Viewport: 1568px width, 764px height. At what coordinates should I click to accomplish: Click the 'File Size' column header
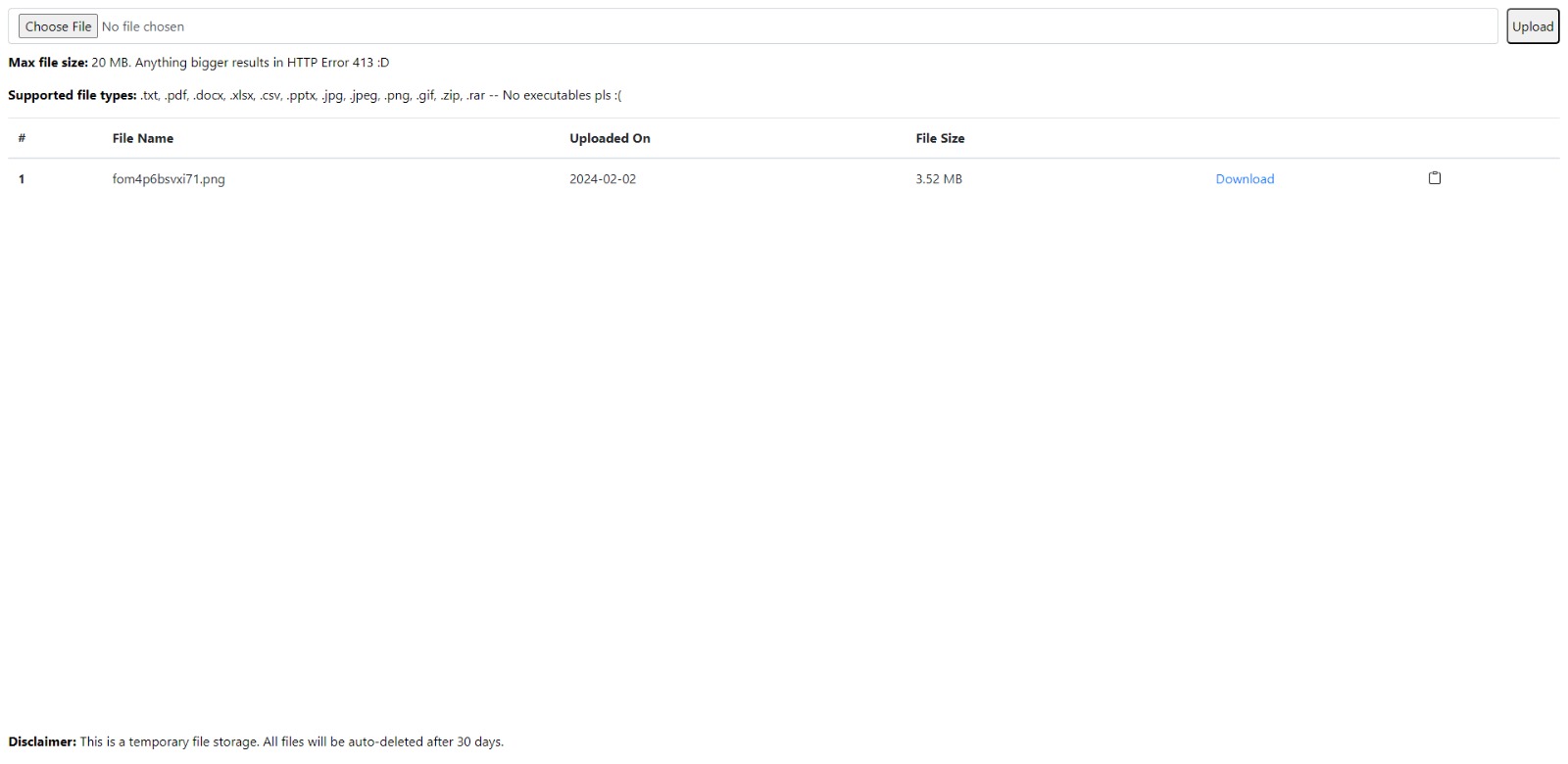click(x=940, y=138)
